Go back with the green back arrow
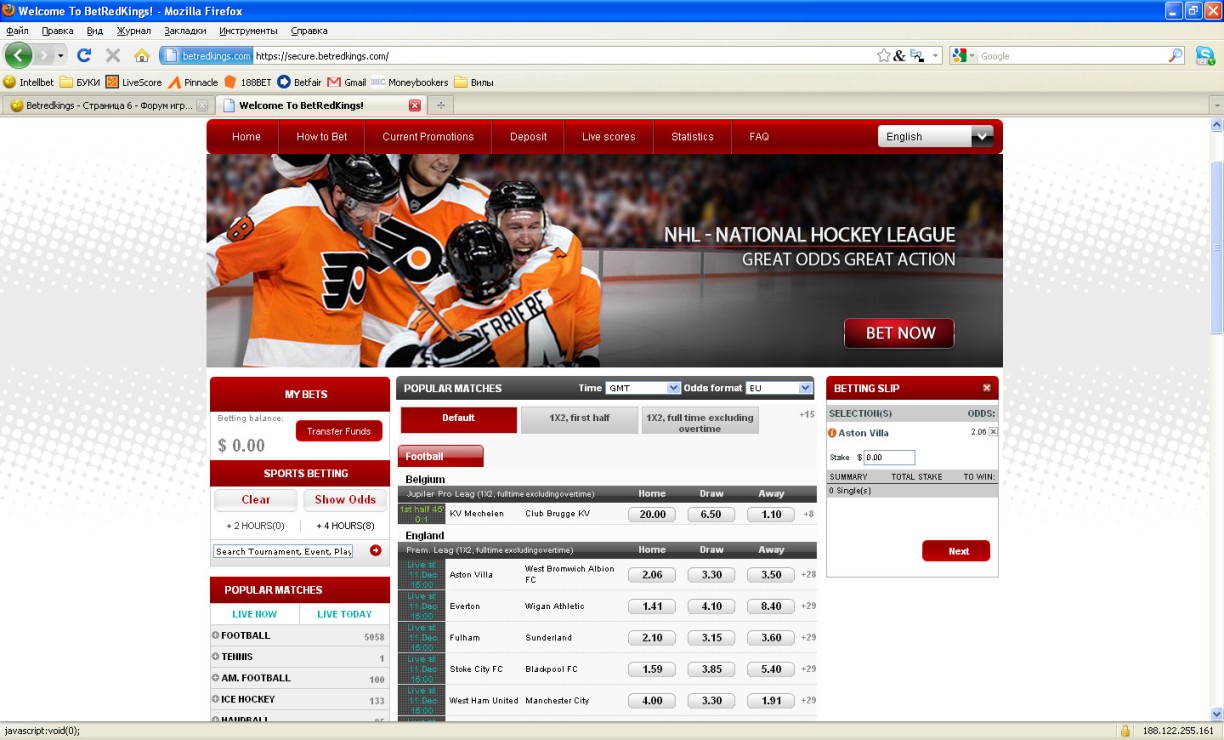The image size is (1224, 740). [x=19, y=55]
